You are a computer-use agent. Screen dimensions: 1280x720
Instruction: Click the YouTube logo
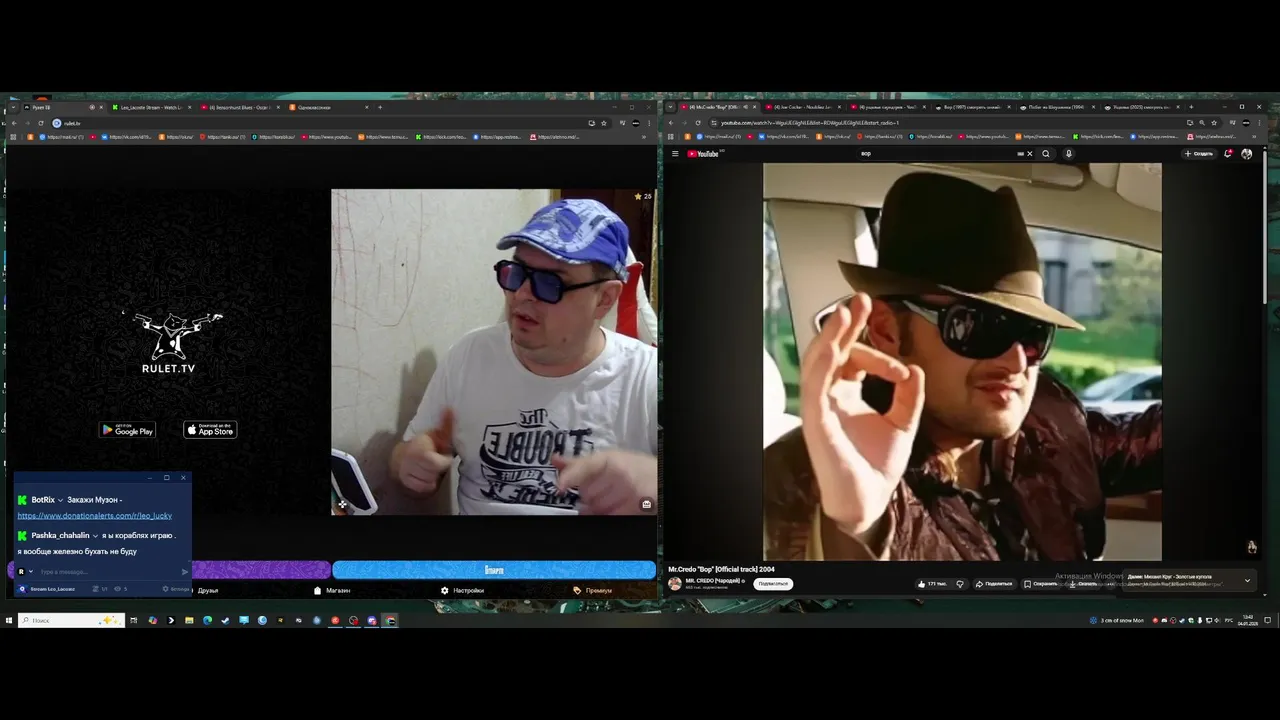click(x=704, y=154)
